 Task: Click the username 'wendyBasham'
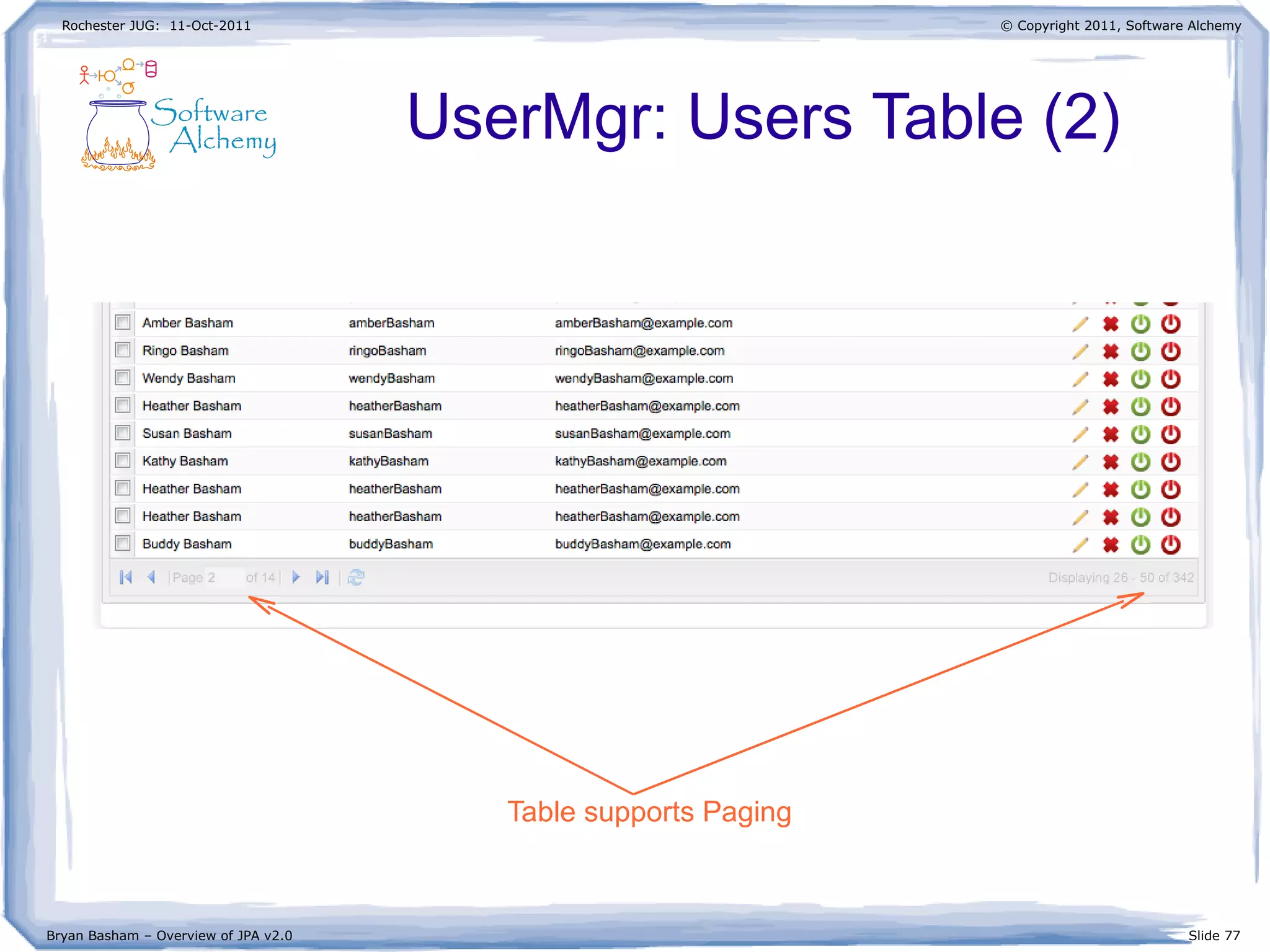pyautogui.click(x=392, y=379)
